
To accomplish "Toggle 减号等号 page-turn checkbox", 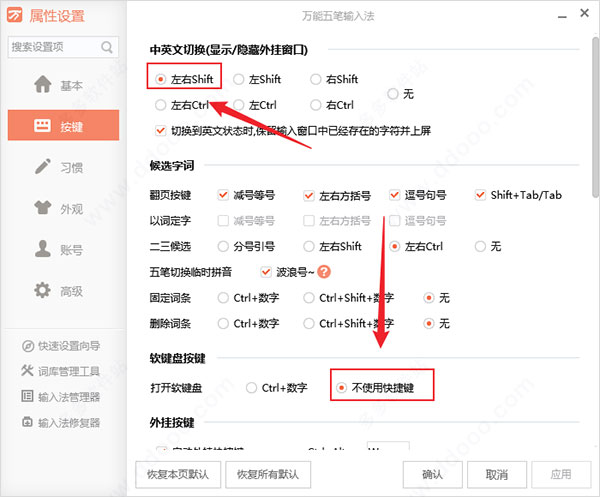I will pyautogui.click(x=223, y=195).
